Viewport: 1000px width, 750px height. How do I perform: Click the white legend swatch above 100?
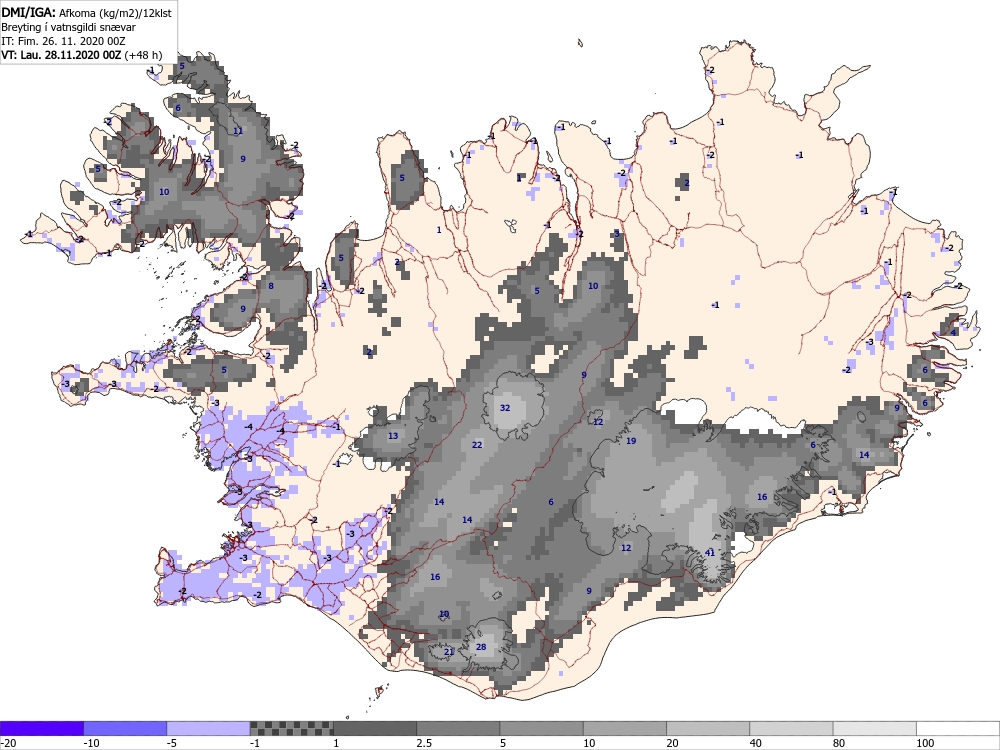[958, 728]
